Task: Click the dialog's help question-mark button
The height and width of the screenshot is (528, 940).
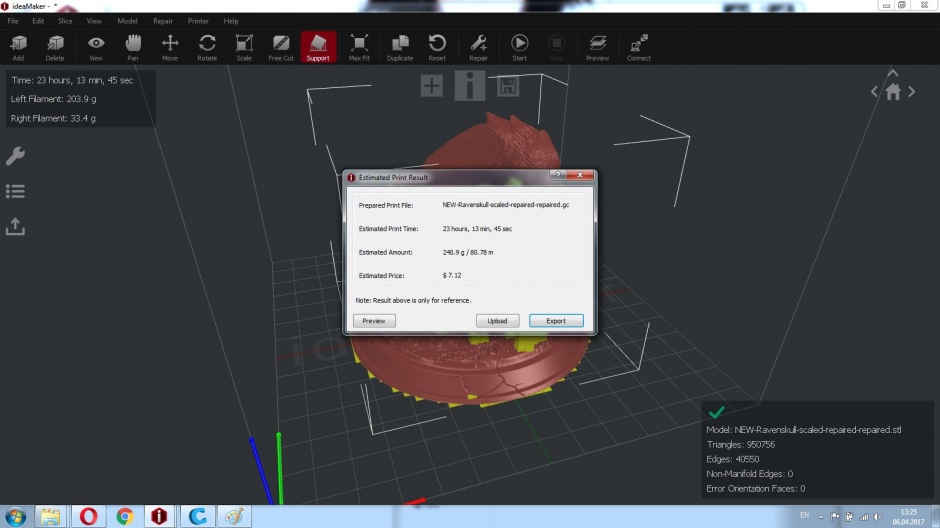Action: pyautogui.click(x=558, y=175)
